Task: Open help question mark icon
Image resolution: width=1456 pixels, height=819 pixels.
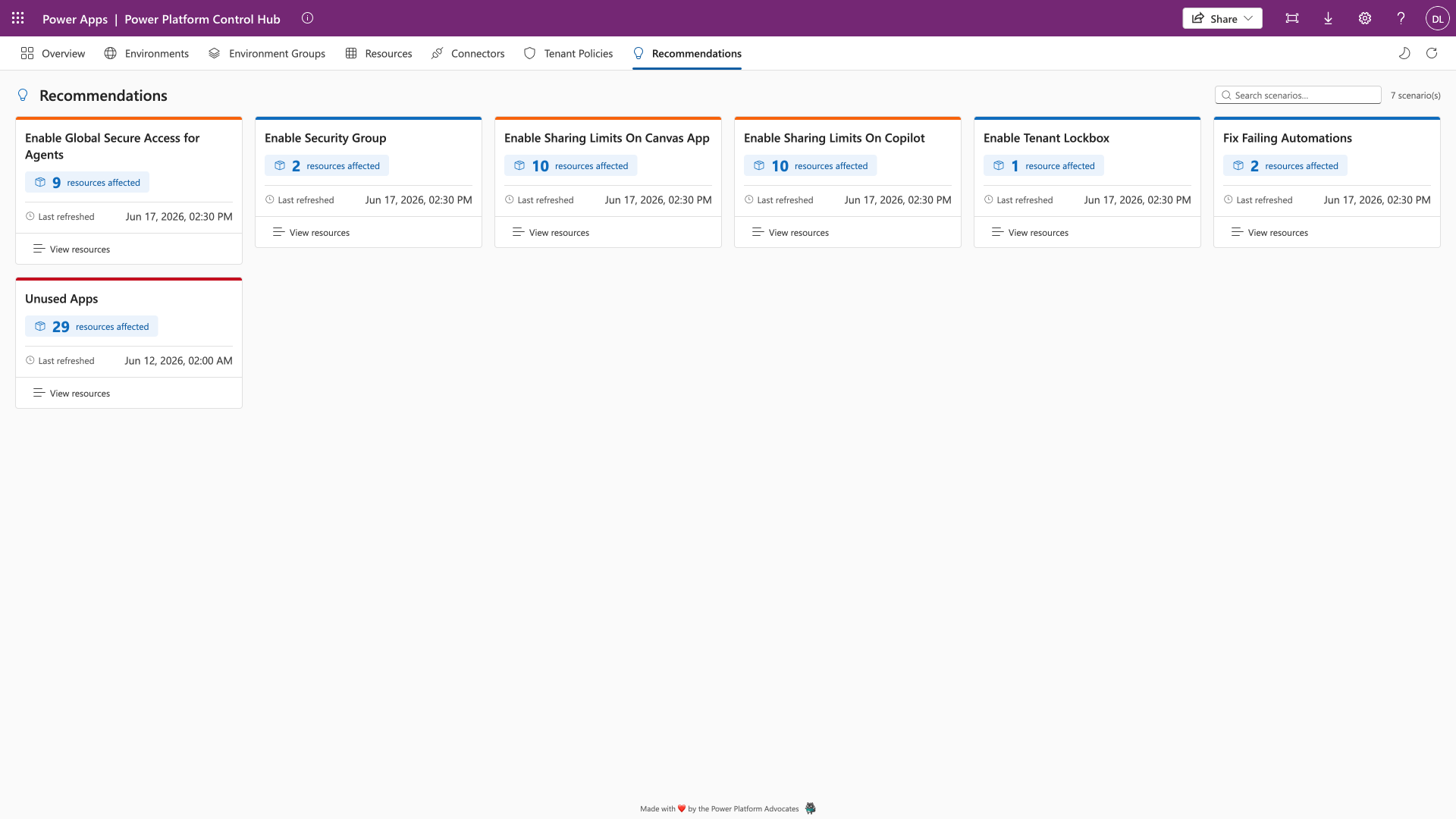Action: (1401, 18)
